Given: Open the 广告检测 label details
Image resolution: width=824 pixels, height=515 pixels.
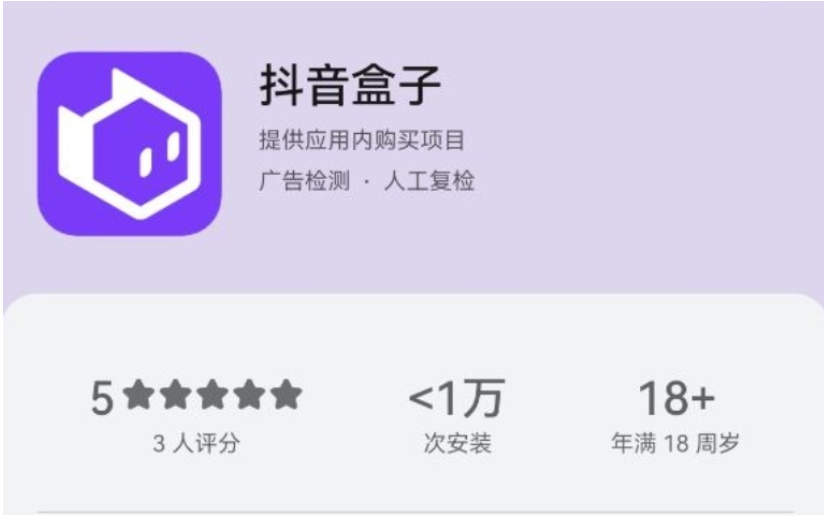Looking at the screenshot, I should click(x=304, y=181).
